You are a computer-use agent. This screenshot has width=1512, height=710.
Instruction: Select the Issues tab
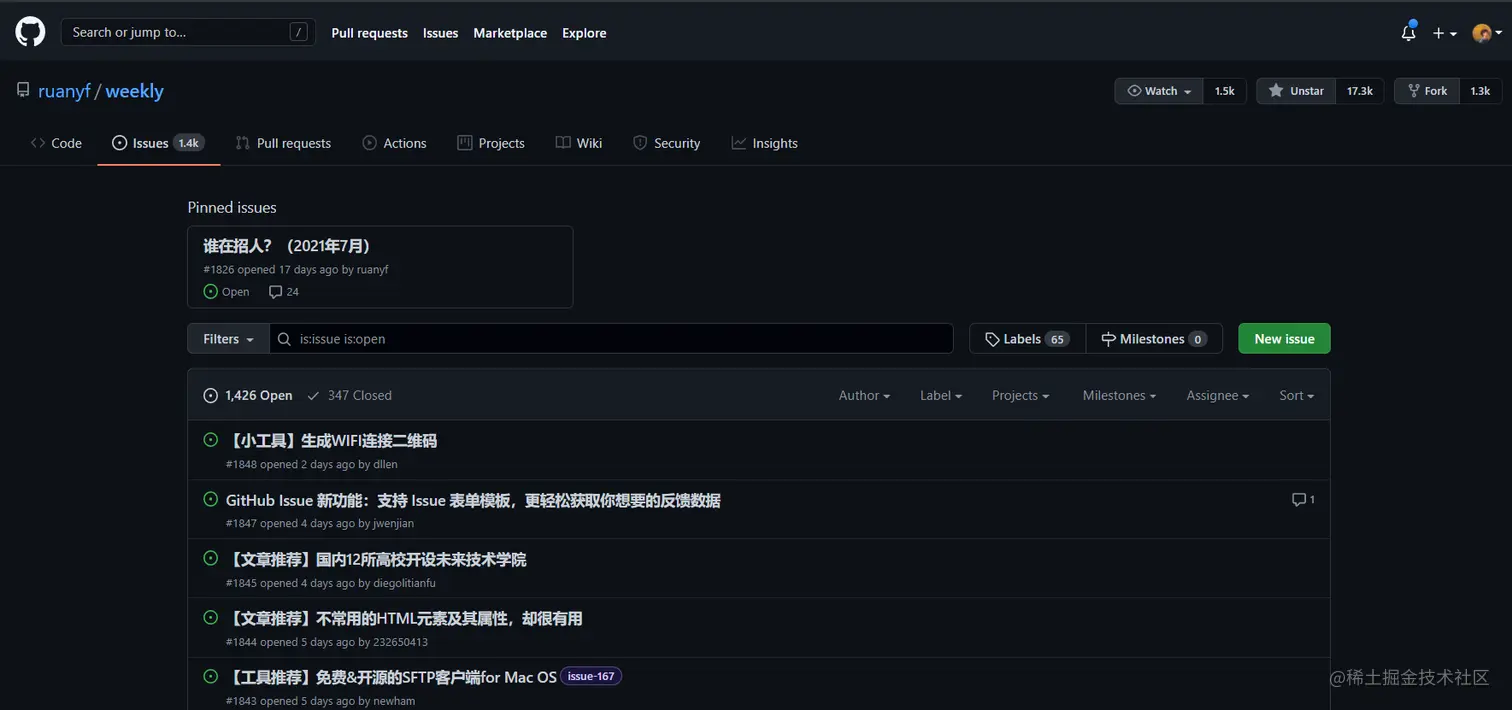click(158, 143)
